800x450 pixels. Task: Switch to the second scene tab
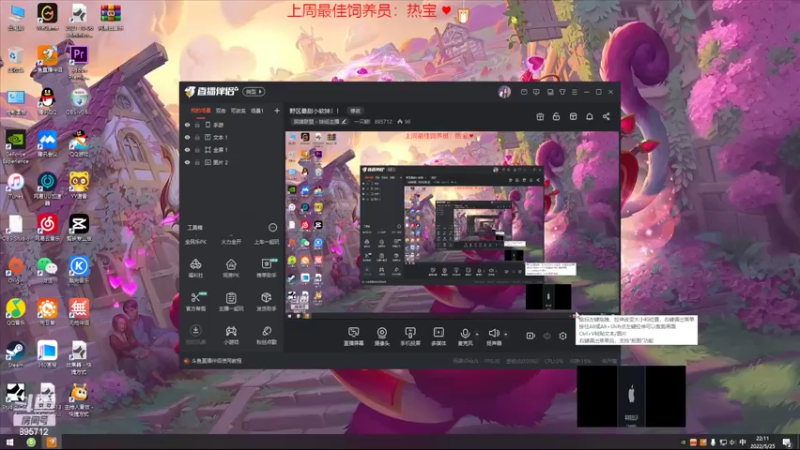click(220, 111)
